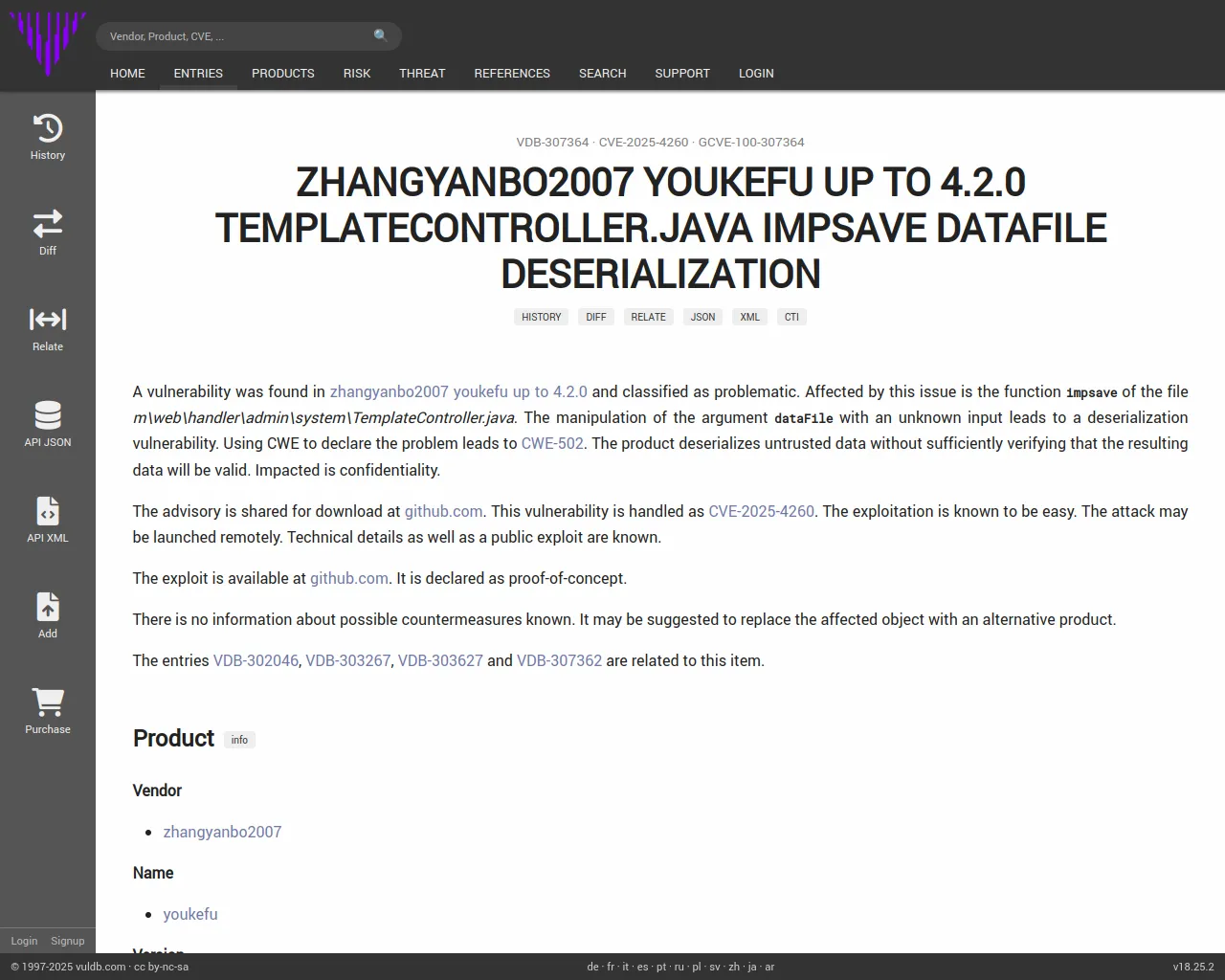Click the Login link in sidebar bottom
Viewport: 1225px width, 980px height.
[x=24, y=941]
